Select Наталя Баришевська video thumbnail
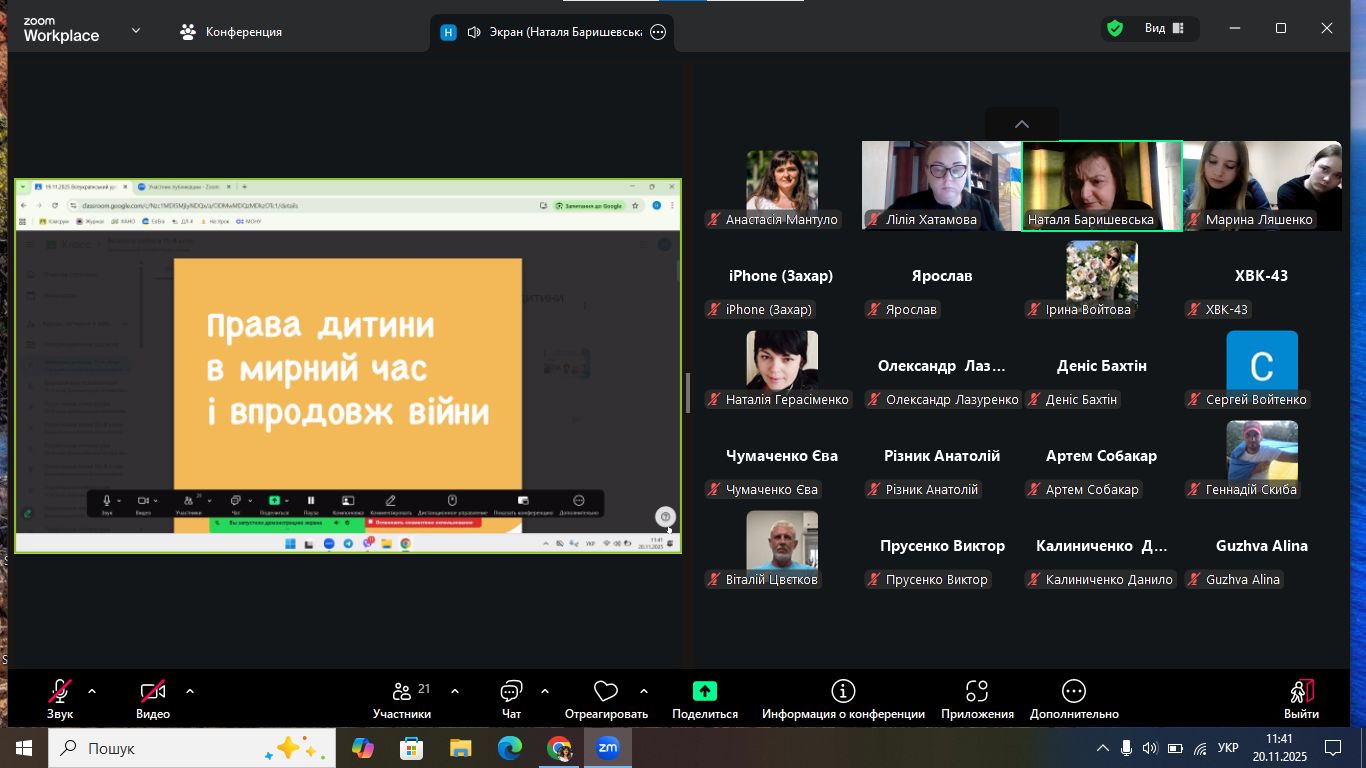The height and width of the screenshot is (768, 1366). pos(1101,185)
